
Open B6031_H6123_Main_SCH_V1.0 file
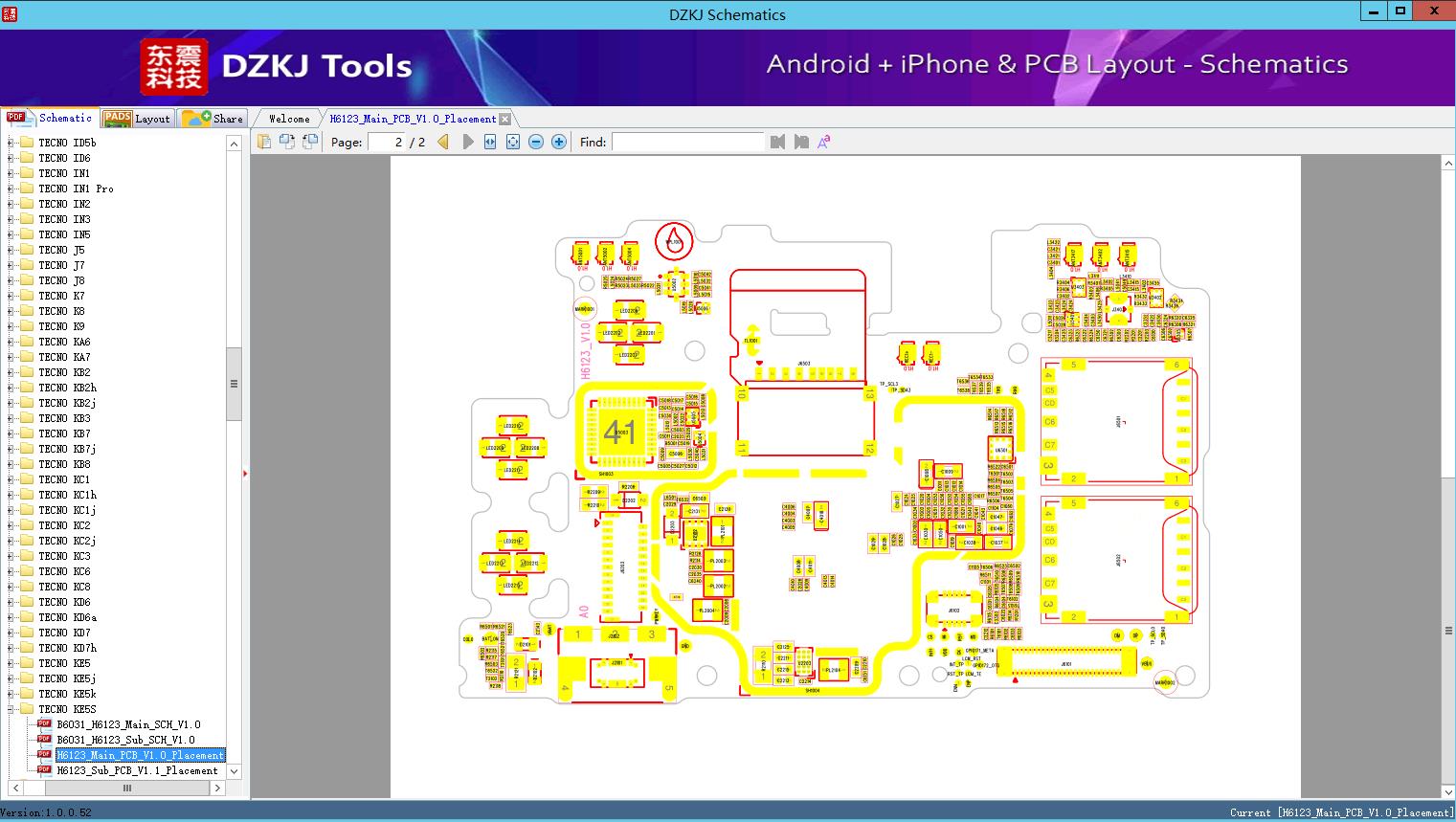(x=128, y=724)
